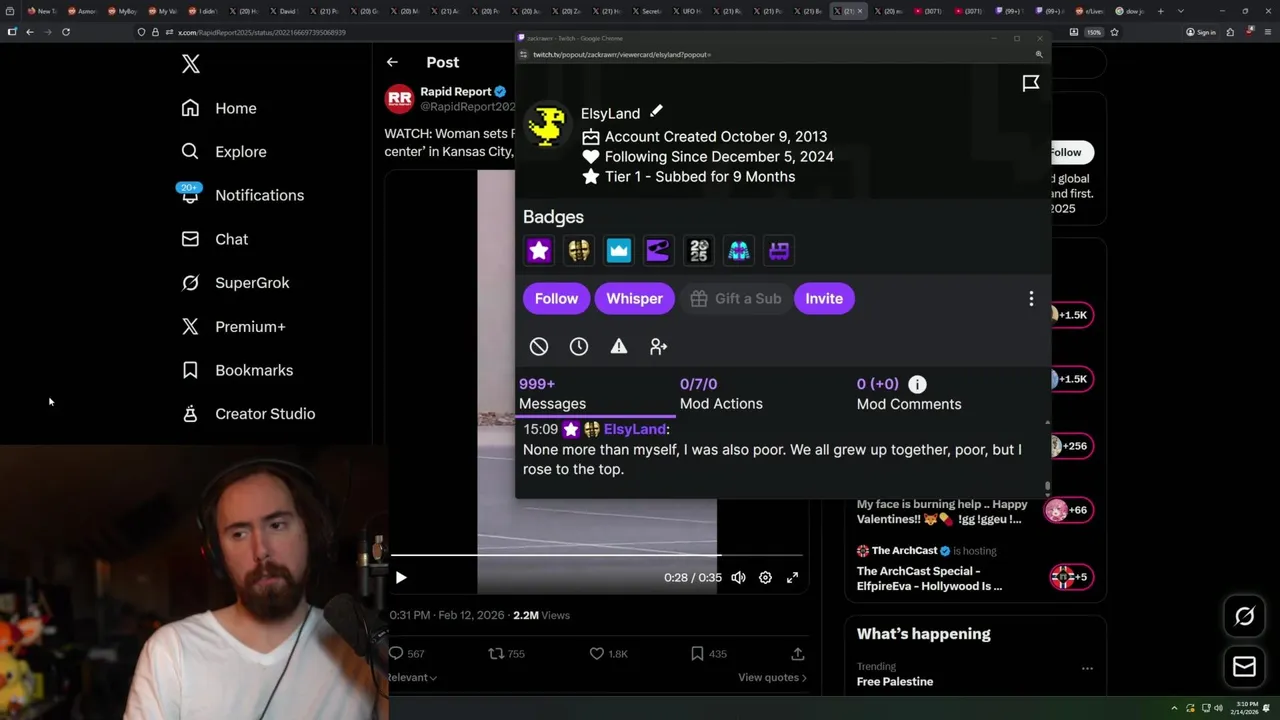Click the 2025 badge
The height and width of the screenshot is (720, 1280).
pos(699,251)
